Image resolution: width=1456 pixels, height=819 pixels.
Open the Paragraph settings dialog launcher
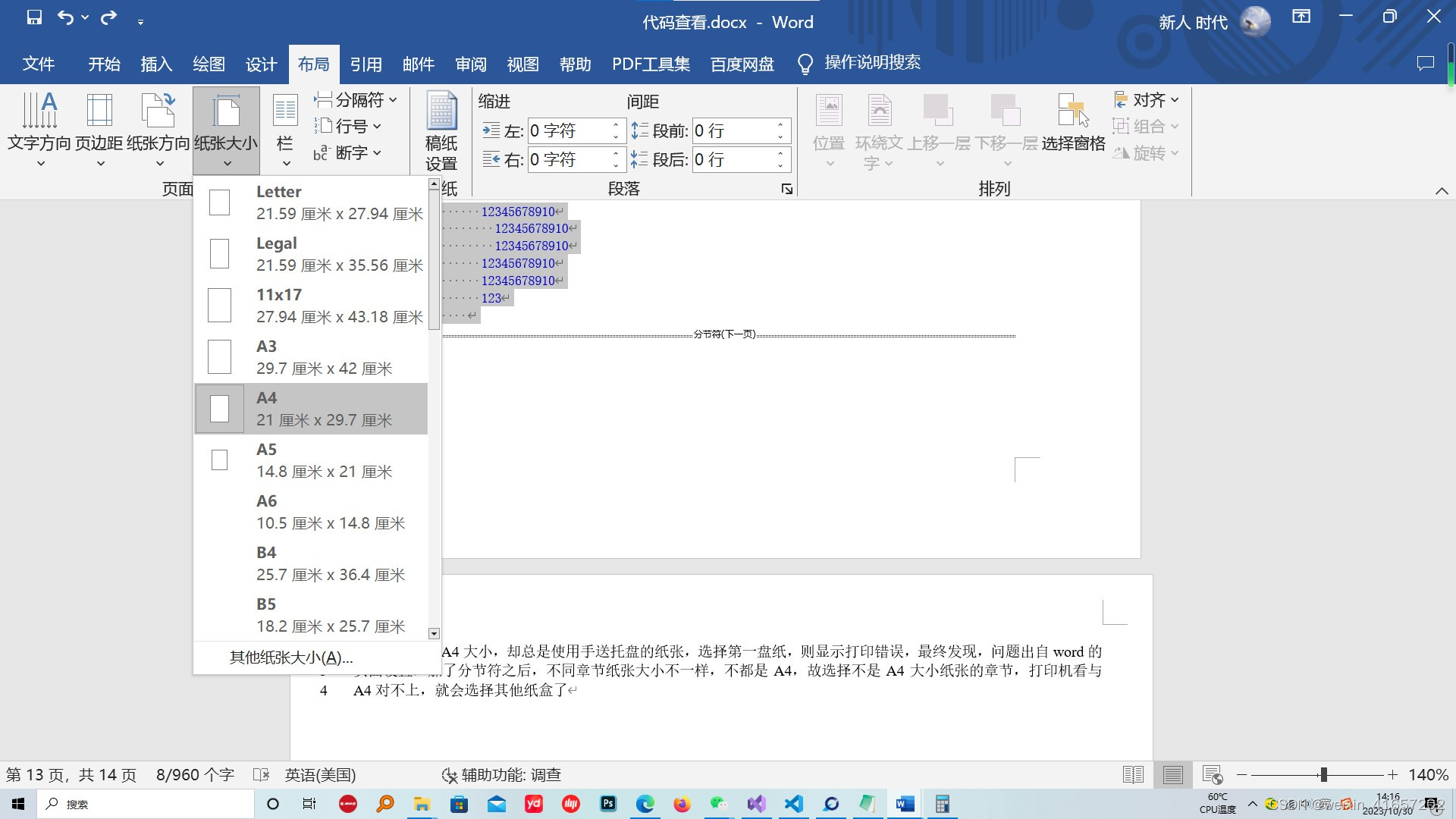click(x=786, y=189)
